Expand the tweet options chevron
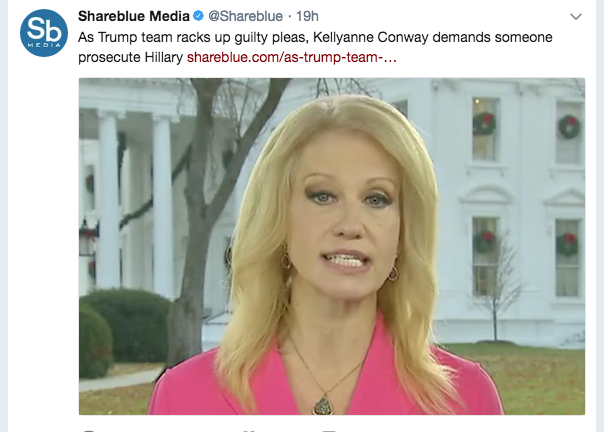 click(x=576, y=17)
